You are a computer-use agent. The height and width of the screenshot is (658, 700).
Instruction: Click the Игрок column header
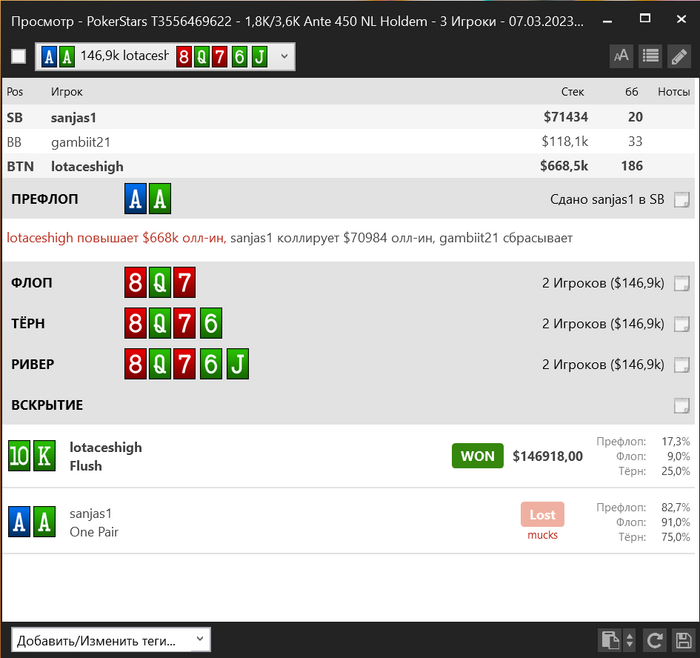(x=67, y=92)
